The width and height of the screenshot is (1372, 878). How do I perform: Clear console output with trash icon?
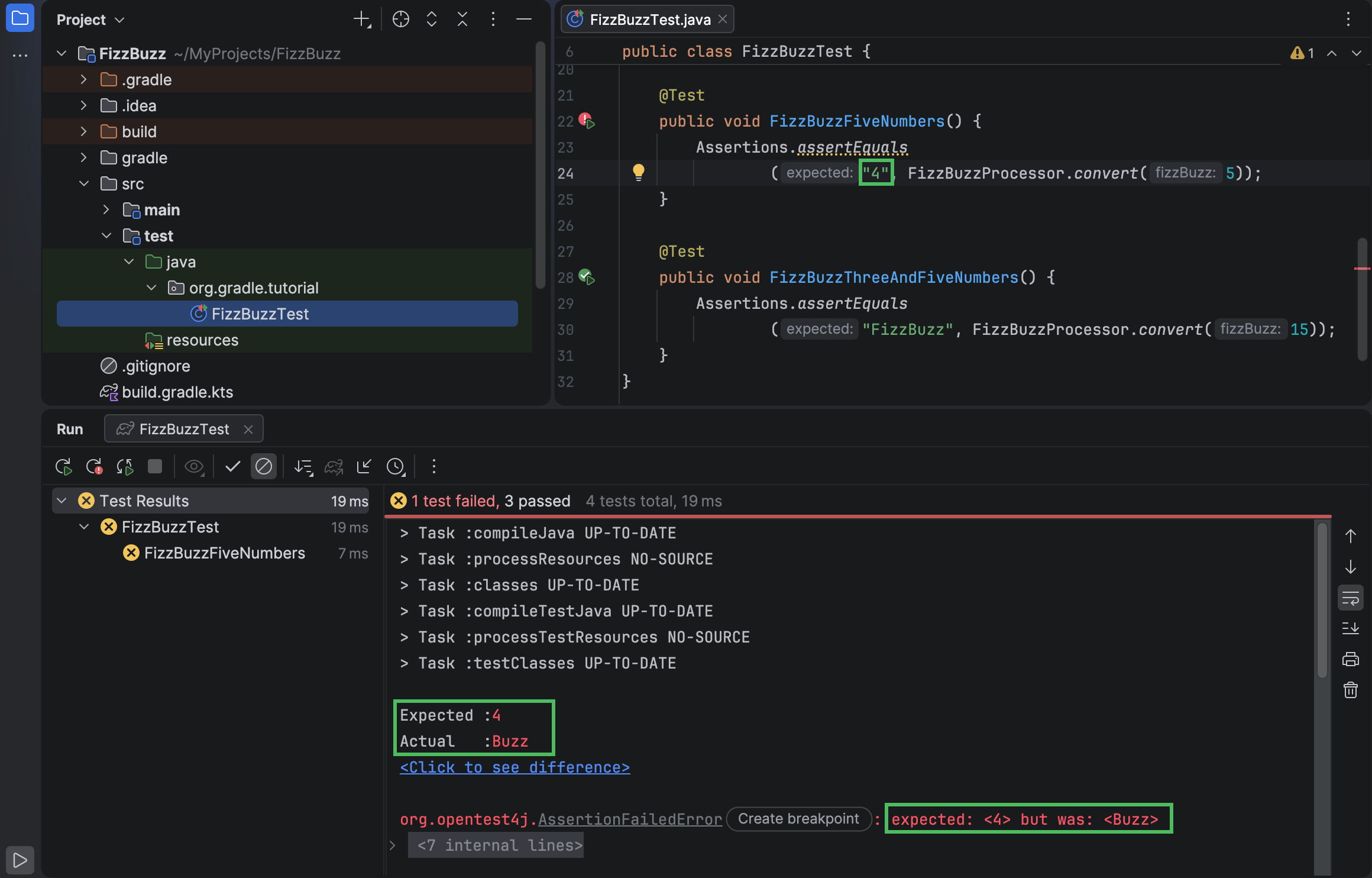1351,690
